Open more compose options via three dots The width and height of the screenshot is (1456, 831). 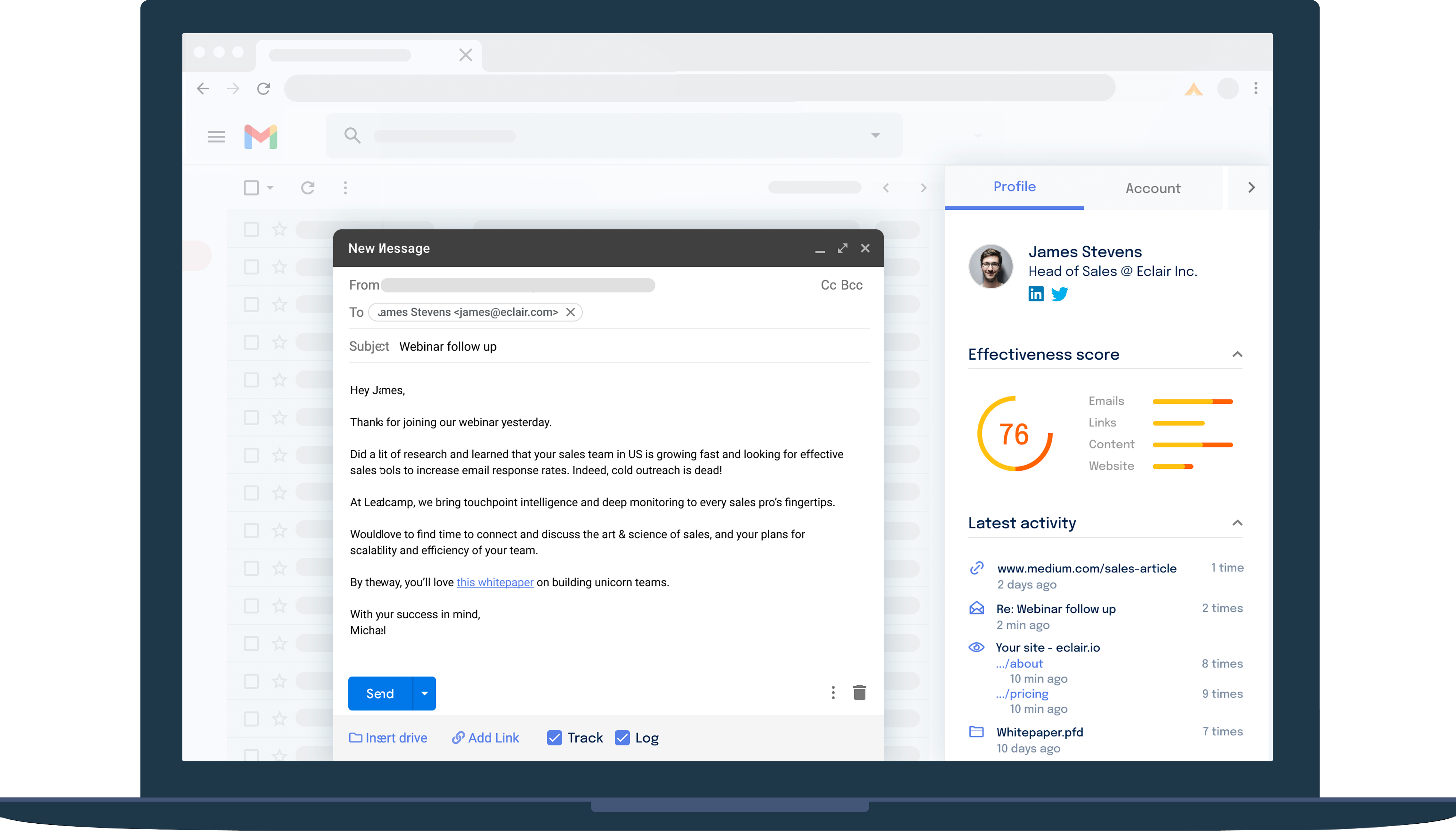832,692
